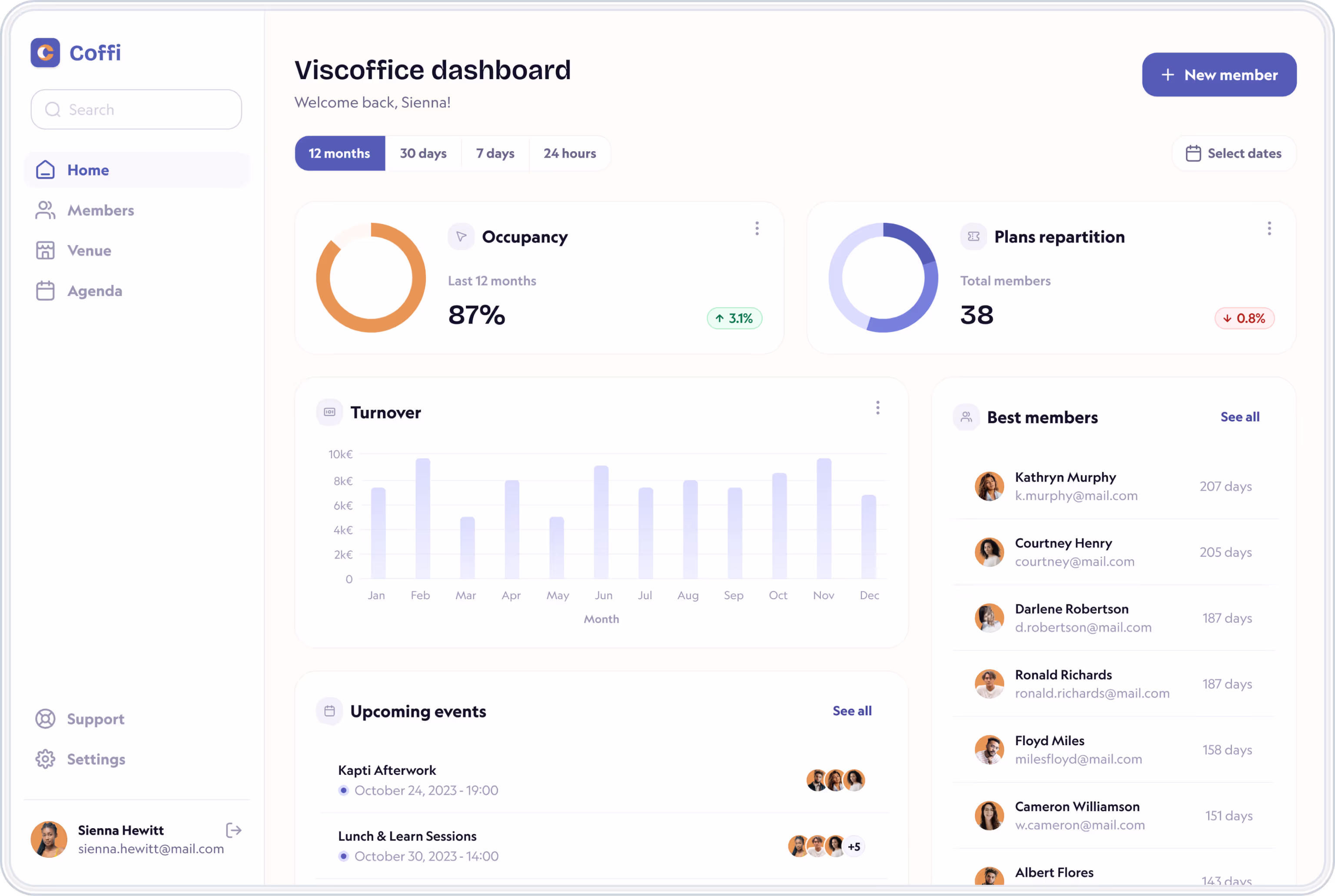
Task: Click the Plans repartition ticket icon
Action: click(973, 236)
